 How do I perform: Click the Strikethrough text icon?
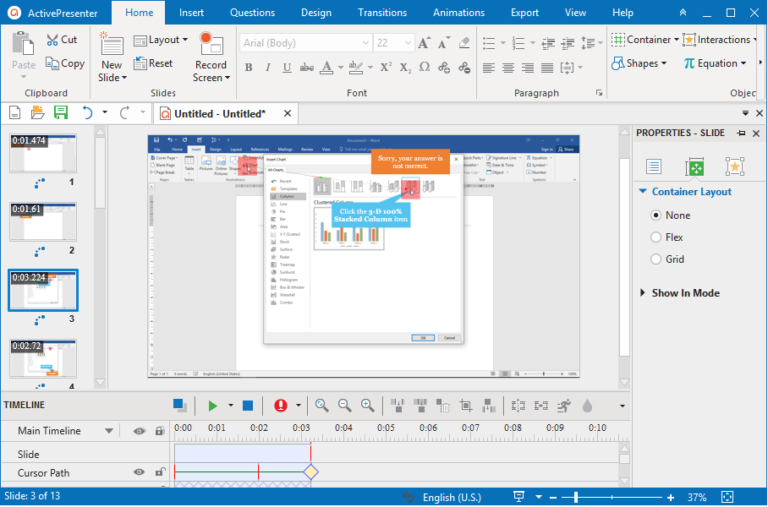tap(307, 68)
